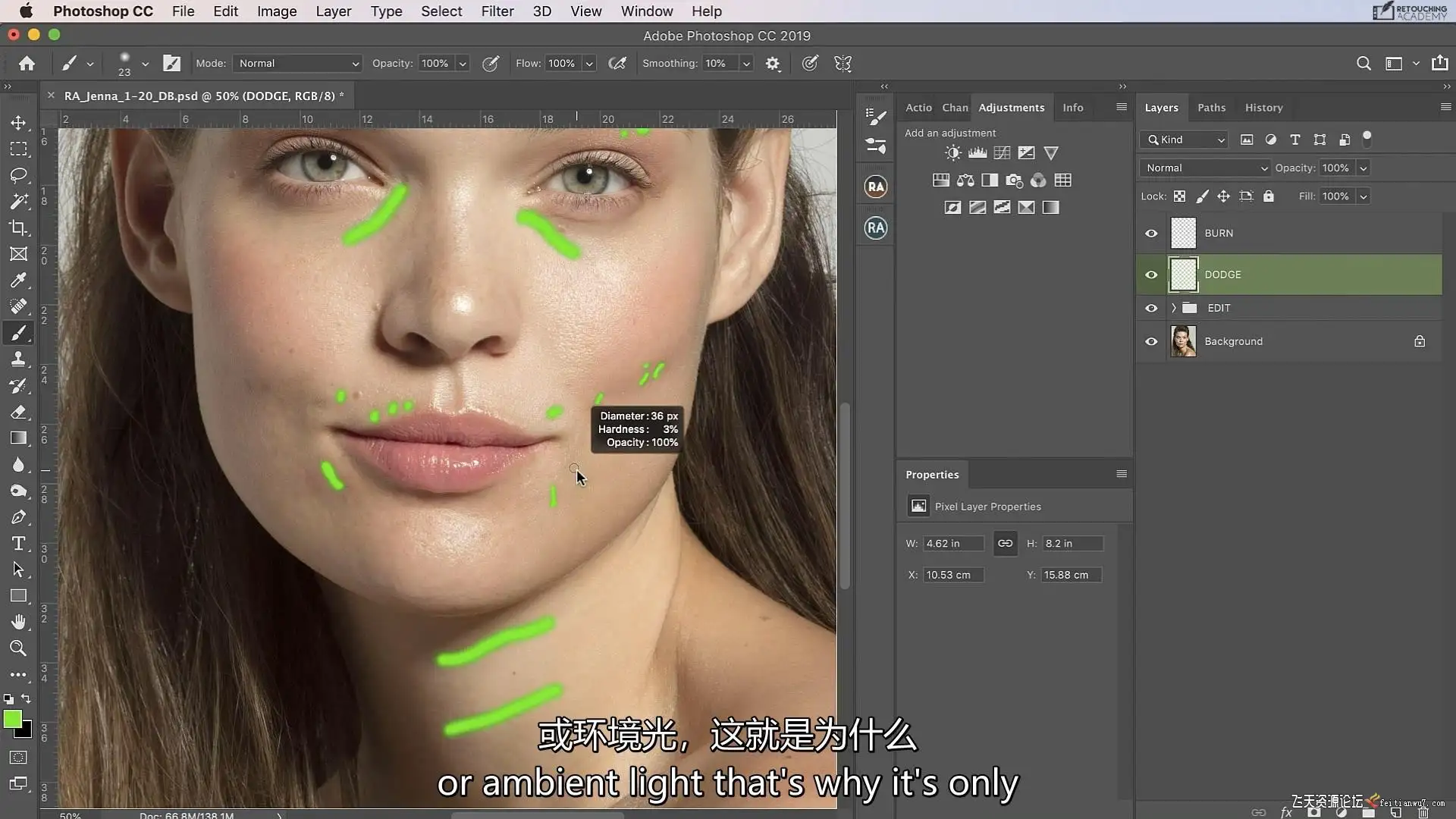Select the Horizontal Type tool
This screenshot has height=819, width=1456.
tap(18, 544)
